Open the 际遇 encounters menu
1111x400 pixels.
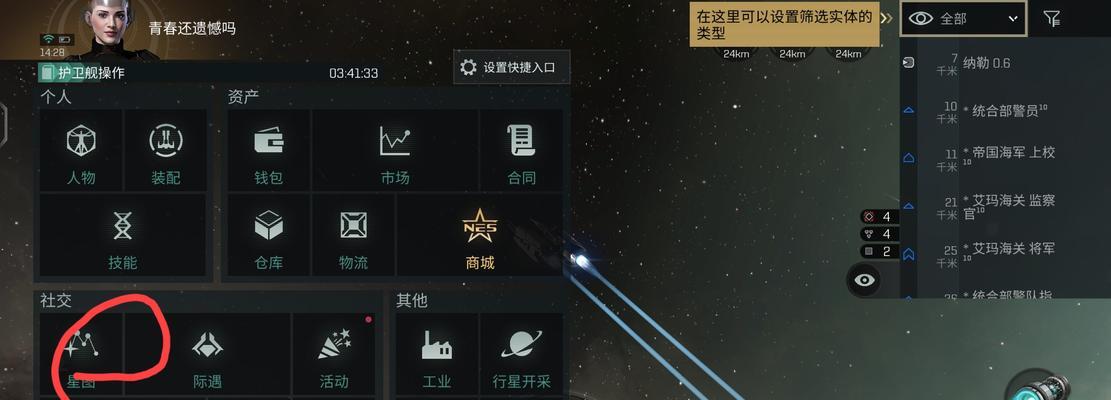(x=208, y=354)
